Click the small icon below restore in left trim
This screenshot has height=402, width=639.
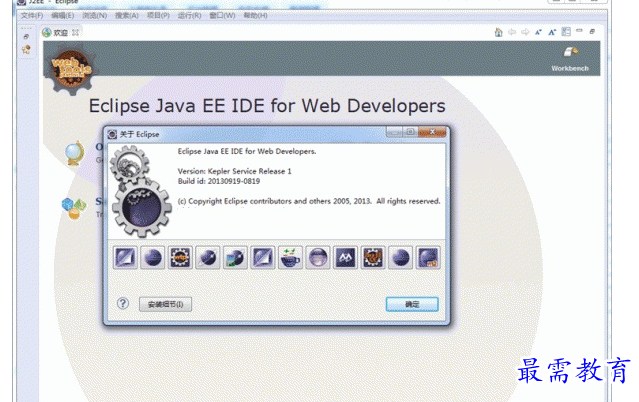point(26,50)
